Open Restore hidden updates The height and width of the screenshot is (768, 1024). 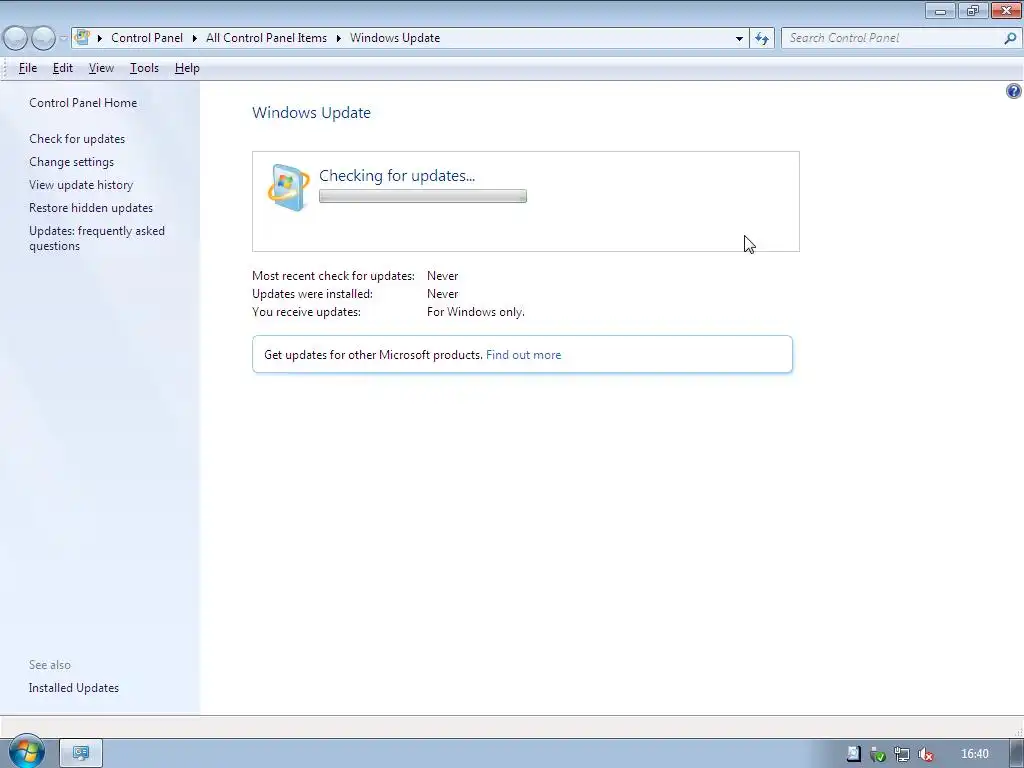[91, 208]
